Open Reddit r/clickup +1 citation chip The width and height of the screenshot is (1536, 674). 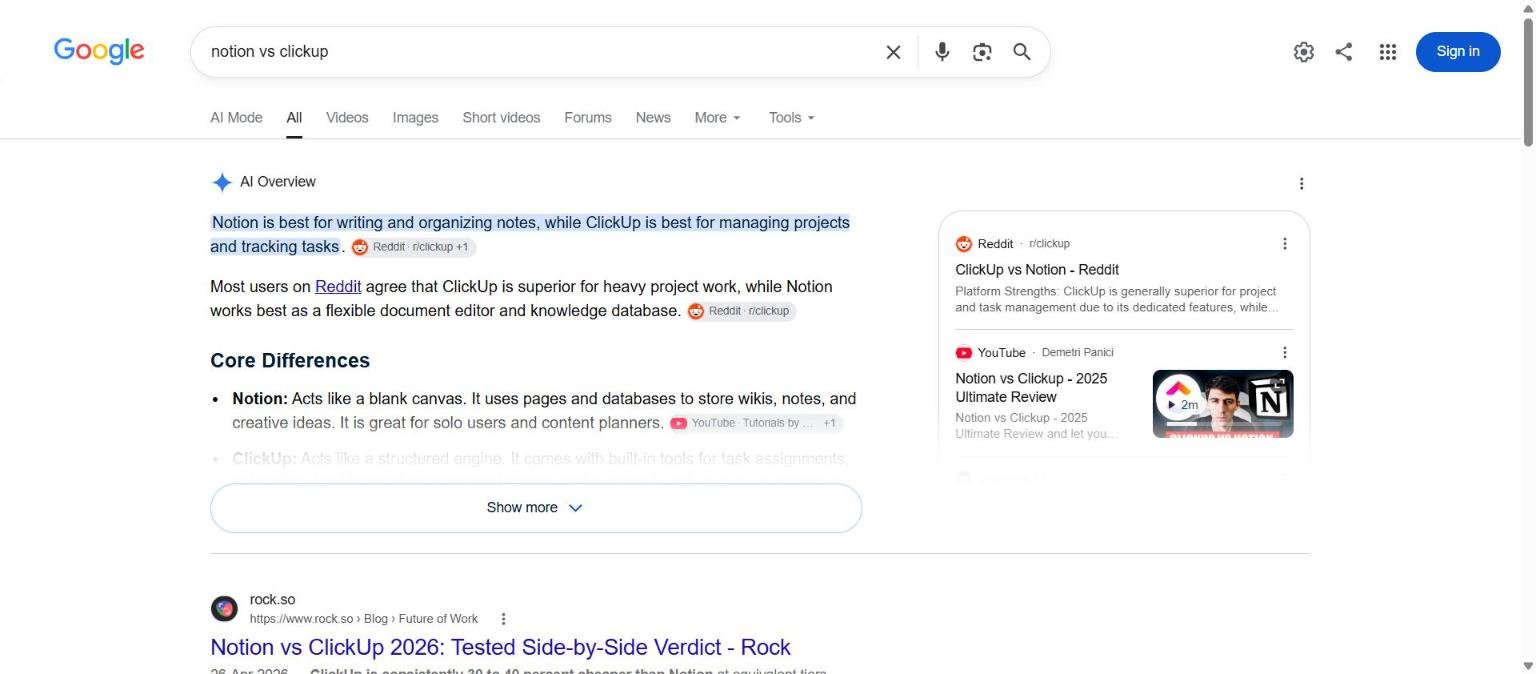pos(414,247)
